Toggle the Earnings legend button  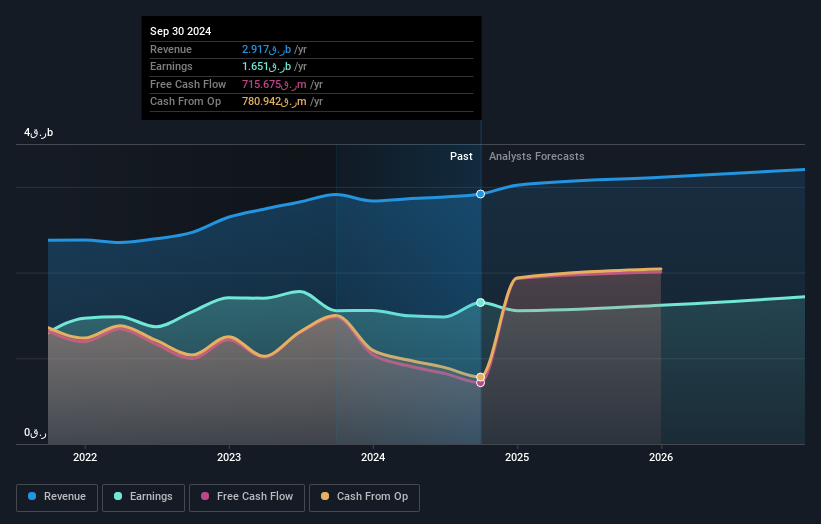143,497
